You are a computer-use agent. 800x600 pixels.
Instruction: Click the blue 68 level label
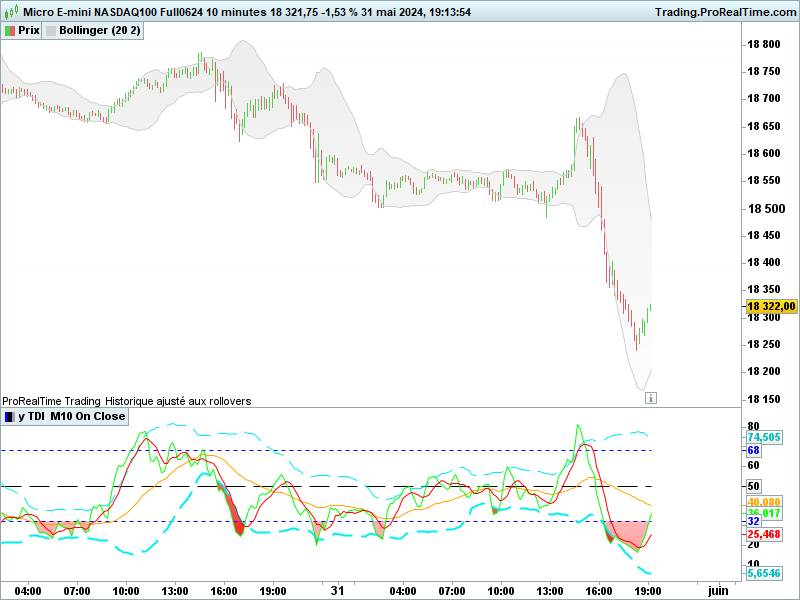(753, 451)
